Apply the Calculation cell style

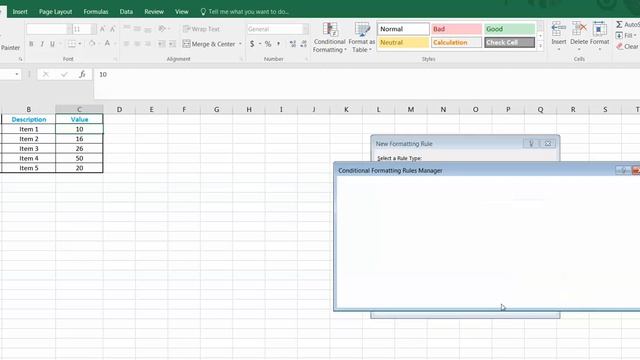(x=456, y=42)
